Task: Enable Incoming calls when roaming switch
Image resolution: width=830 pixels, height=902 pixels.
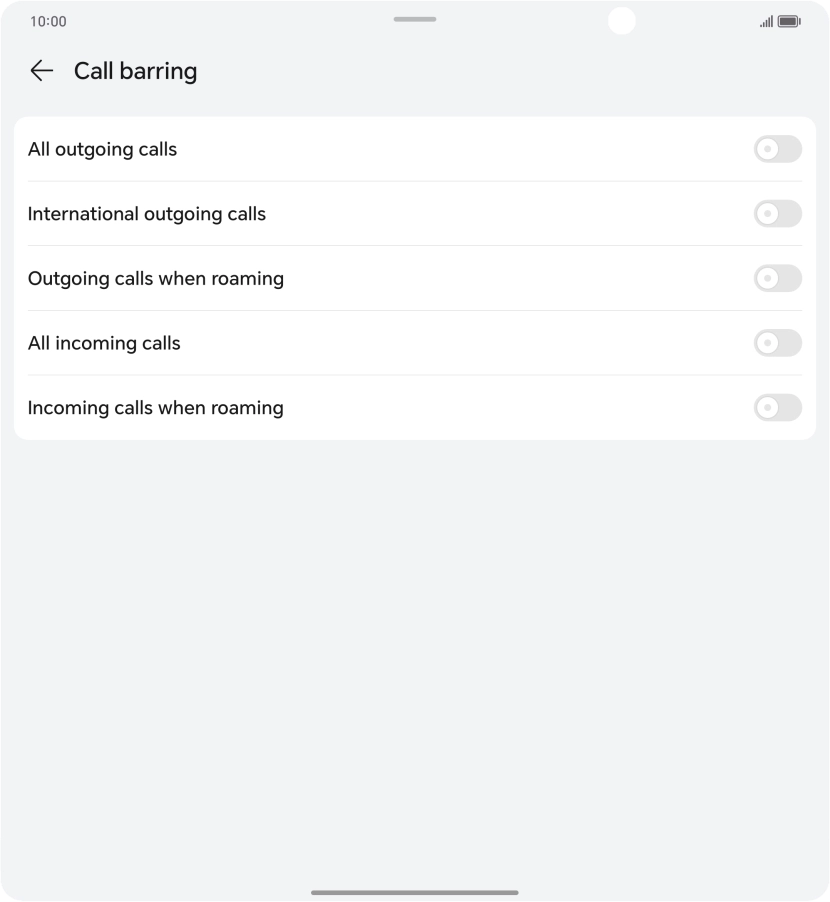Action: [x=777, y=408]
